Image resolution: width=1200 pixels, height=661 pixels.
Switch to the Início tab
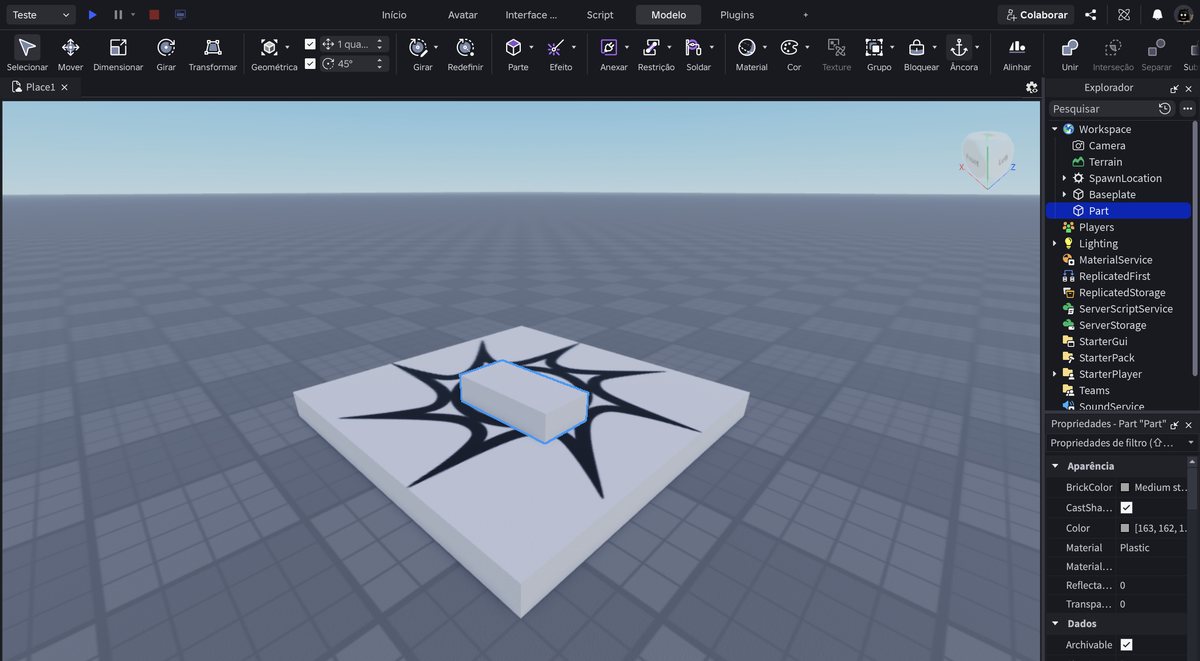(394, 15)
